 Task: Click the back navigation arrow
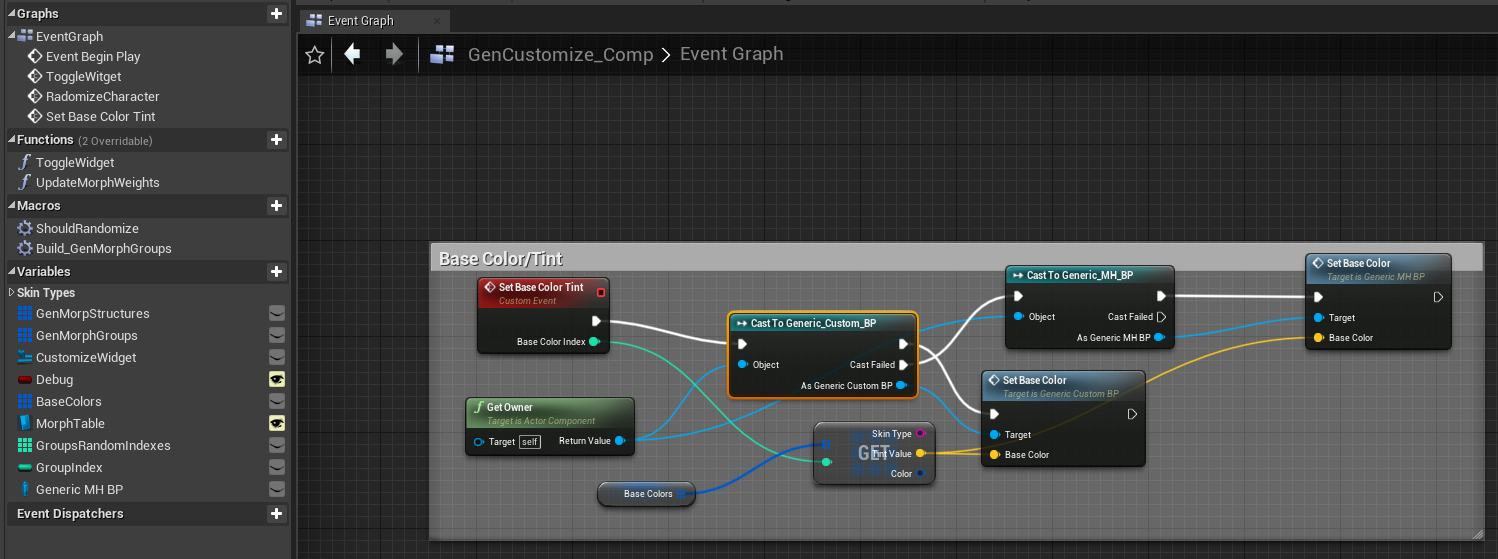tap(352, 54)
